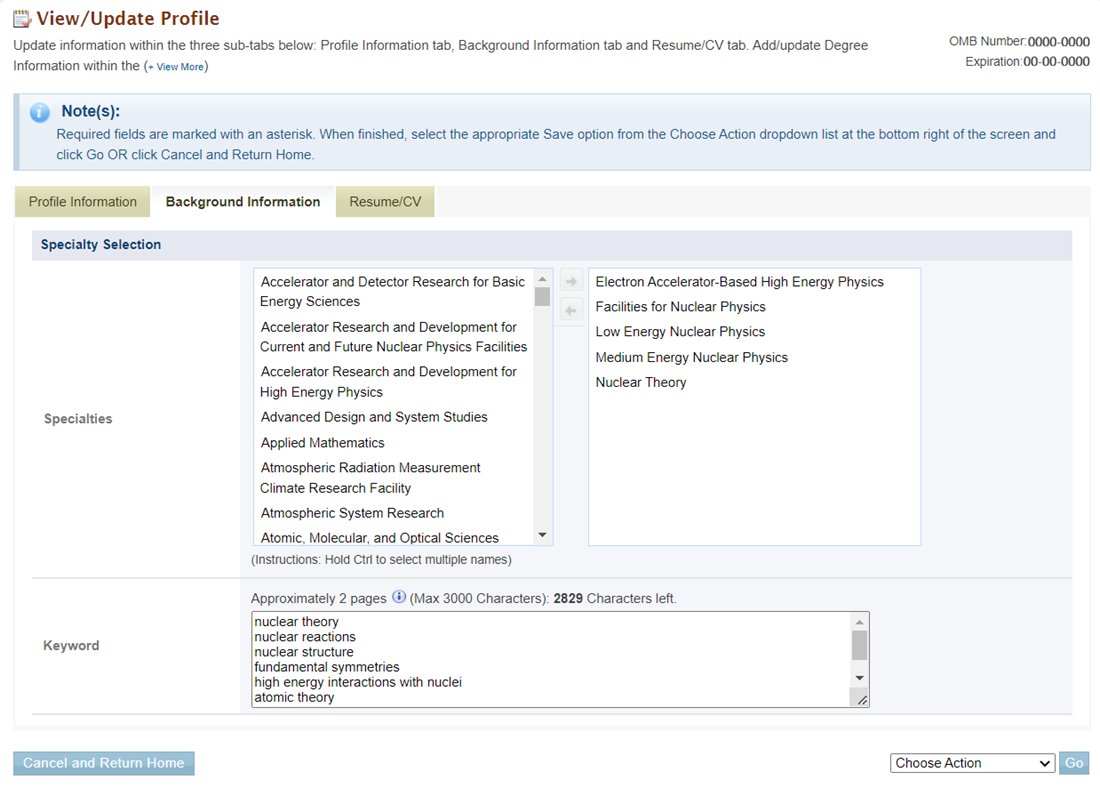Screen dimensions: 1100x788
Task: Click the keyword box scrollbar thumb
Action: [859, 645]
